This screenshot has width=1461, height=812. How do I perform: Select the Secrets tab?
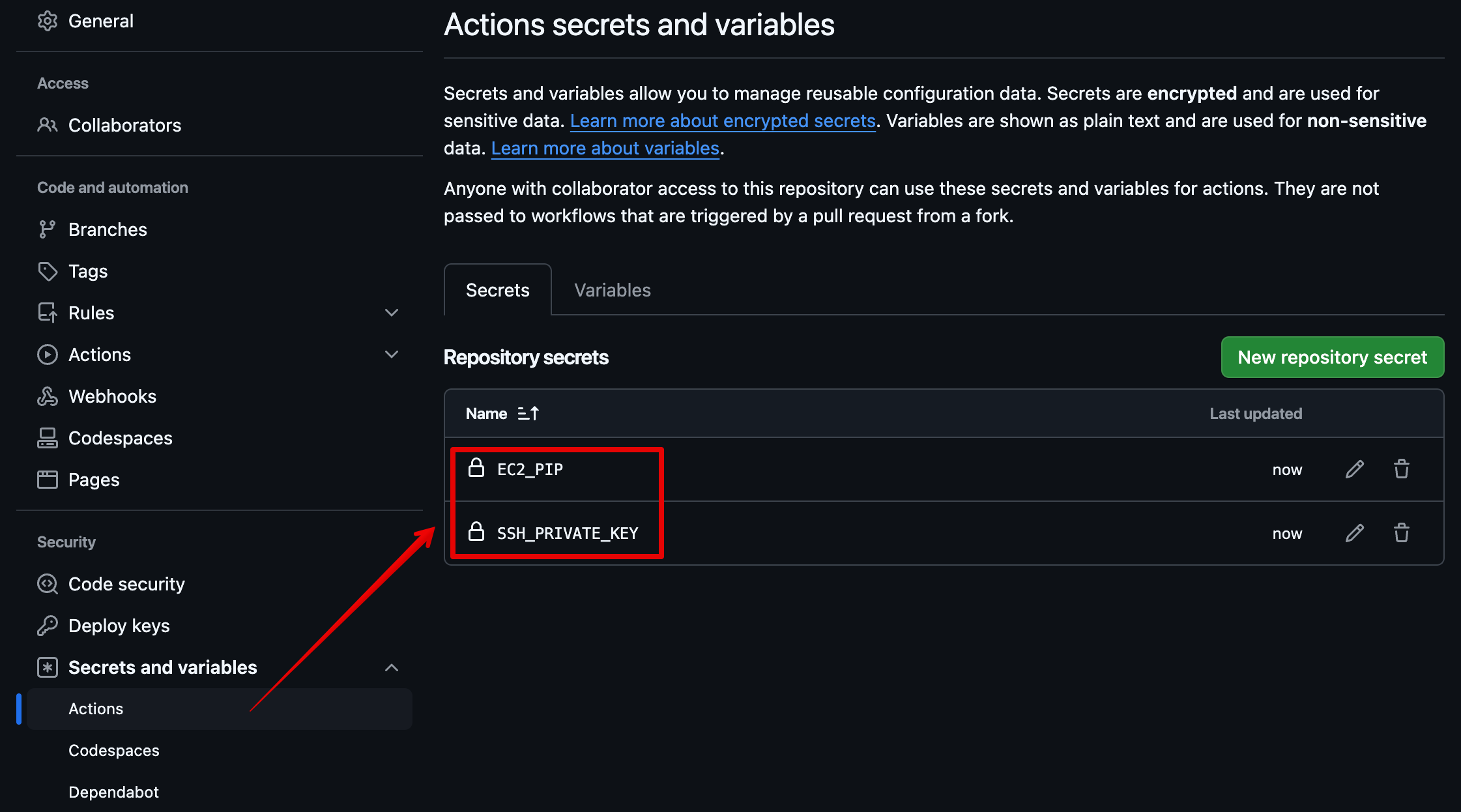click(x=497, y=290)
